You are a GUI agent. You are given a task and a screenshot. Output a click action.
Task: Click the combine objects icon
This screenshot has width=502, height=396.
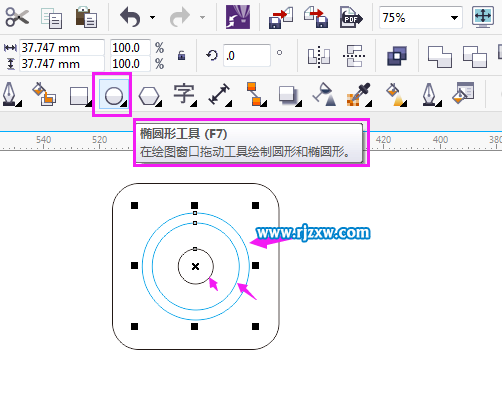[x=397, y=56]
